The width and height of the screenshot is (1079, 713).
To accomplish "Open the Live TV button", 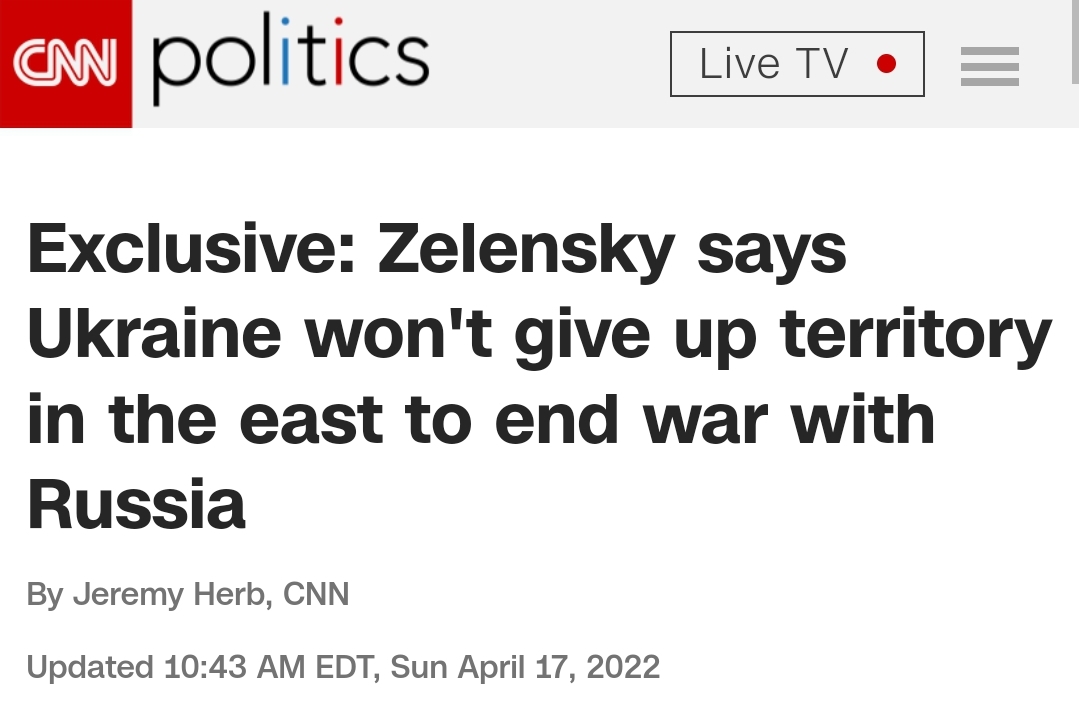I will (797, 64).
